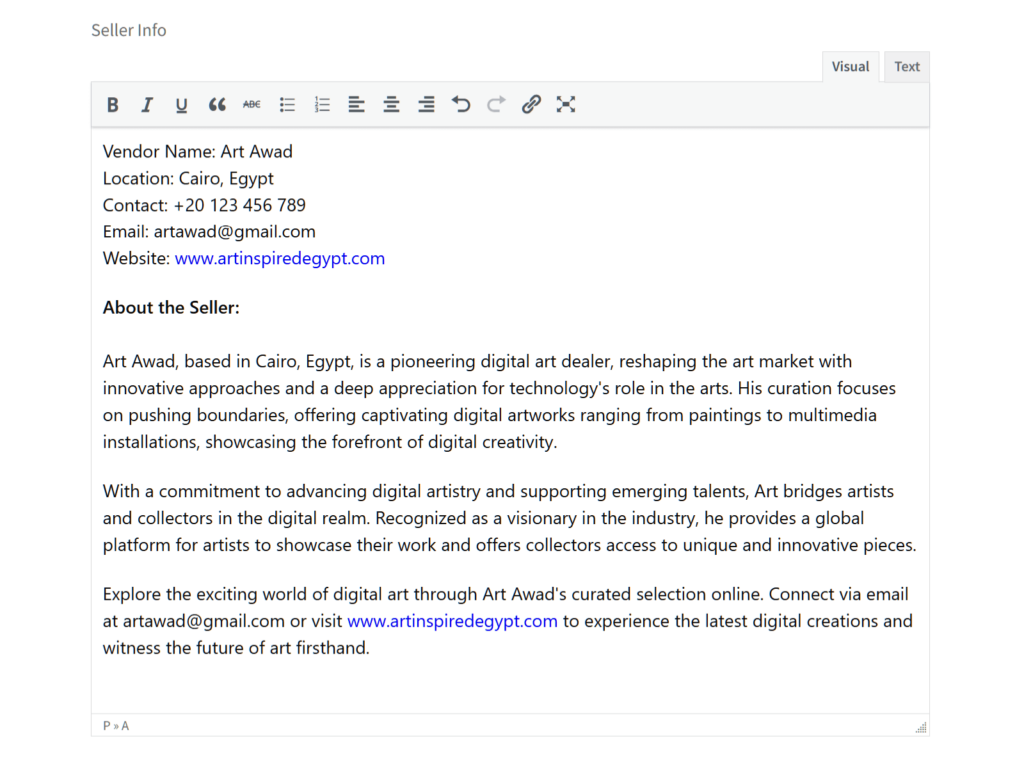Toggle fullscreen editor mode
This screenshot has height=759, width=1024.
566,105
